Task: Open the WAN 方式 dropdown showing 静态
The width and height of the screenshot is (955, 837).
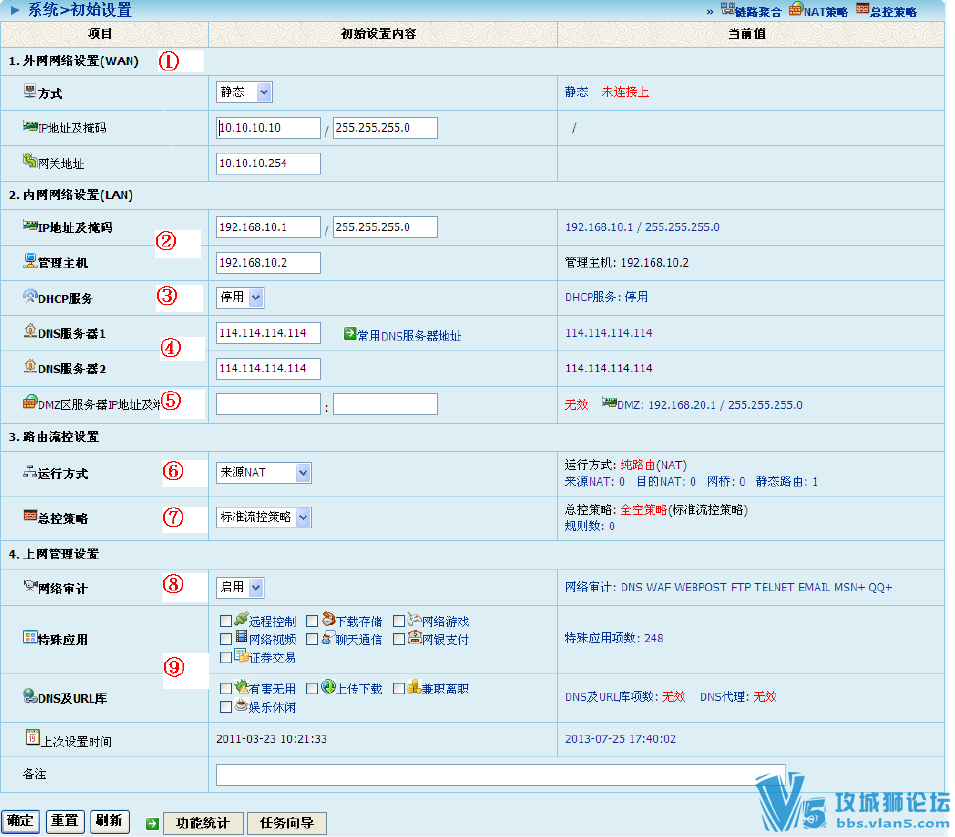Action: click(x=244, y=92)
